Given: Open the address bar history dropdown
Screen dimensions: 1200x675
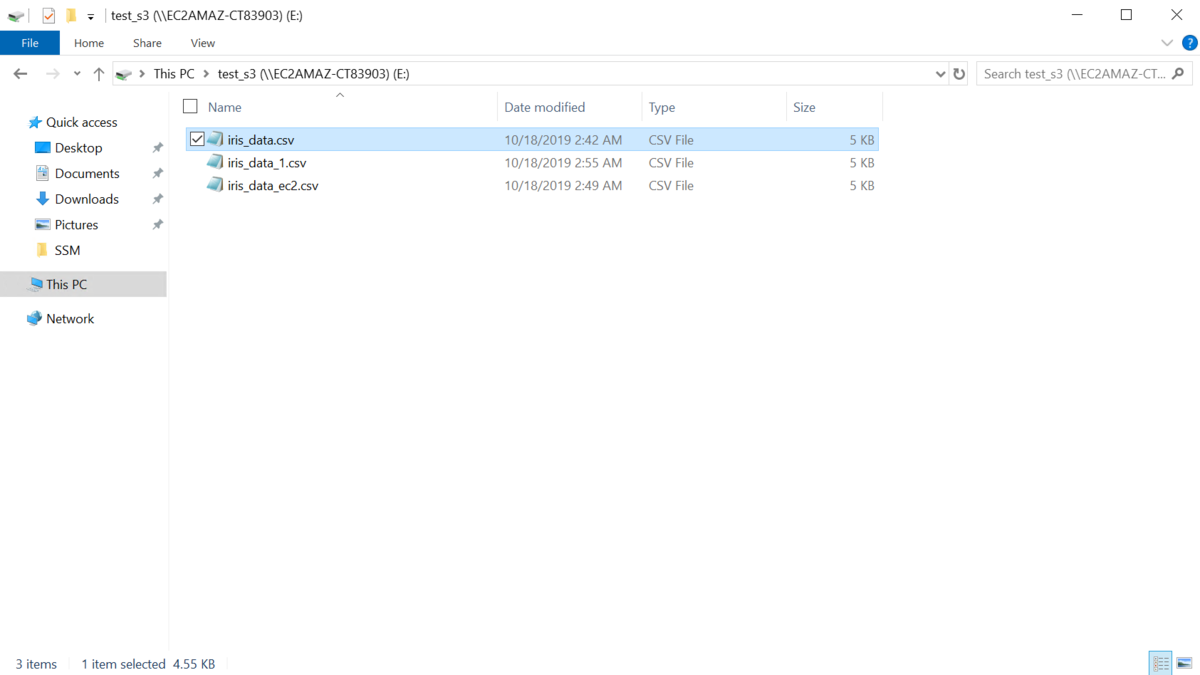Looking at the screenshot, I should click(940, 74).
